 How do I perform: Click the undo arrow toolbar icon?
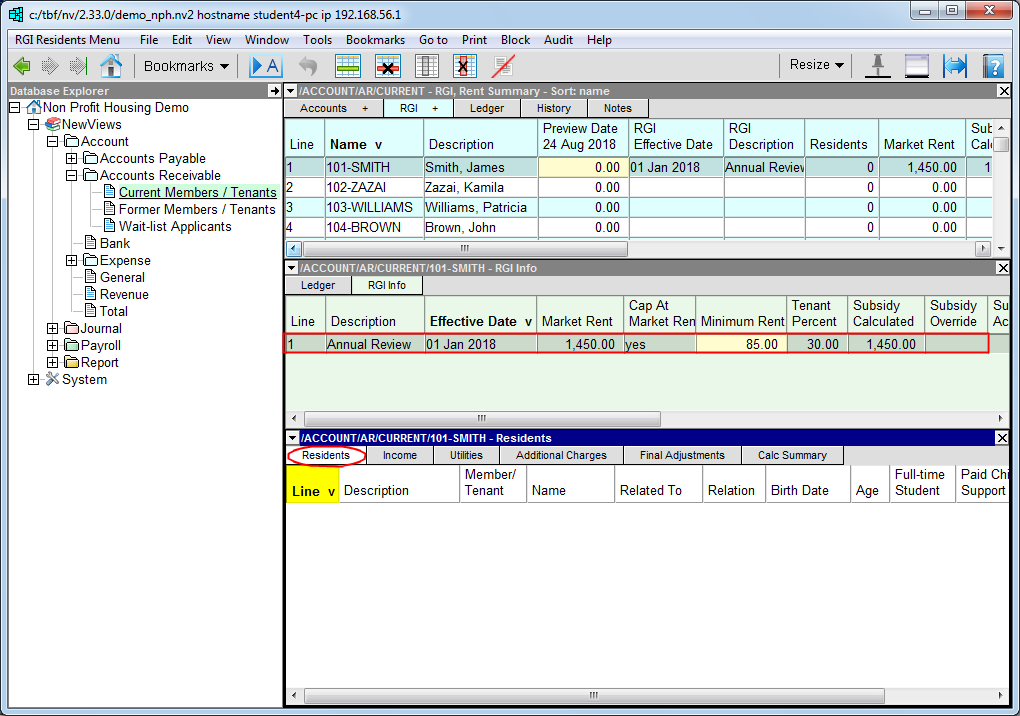(308, 66)
